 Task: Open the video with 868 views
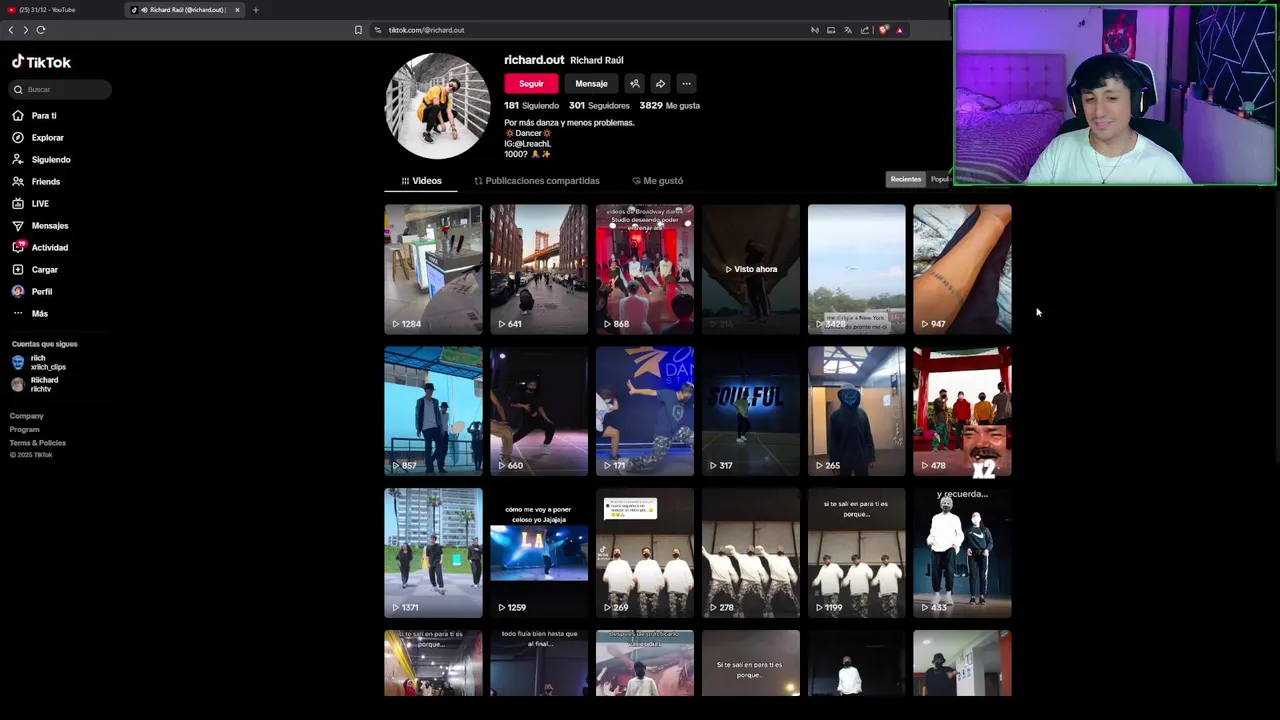645,269
